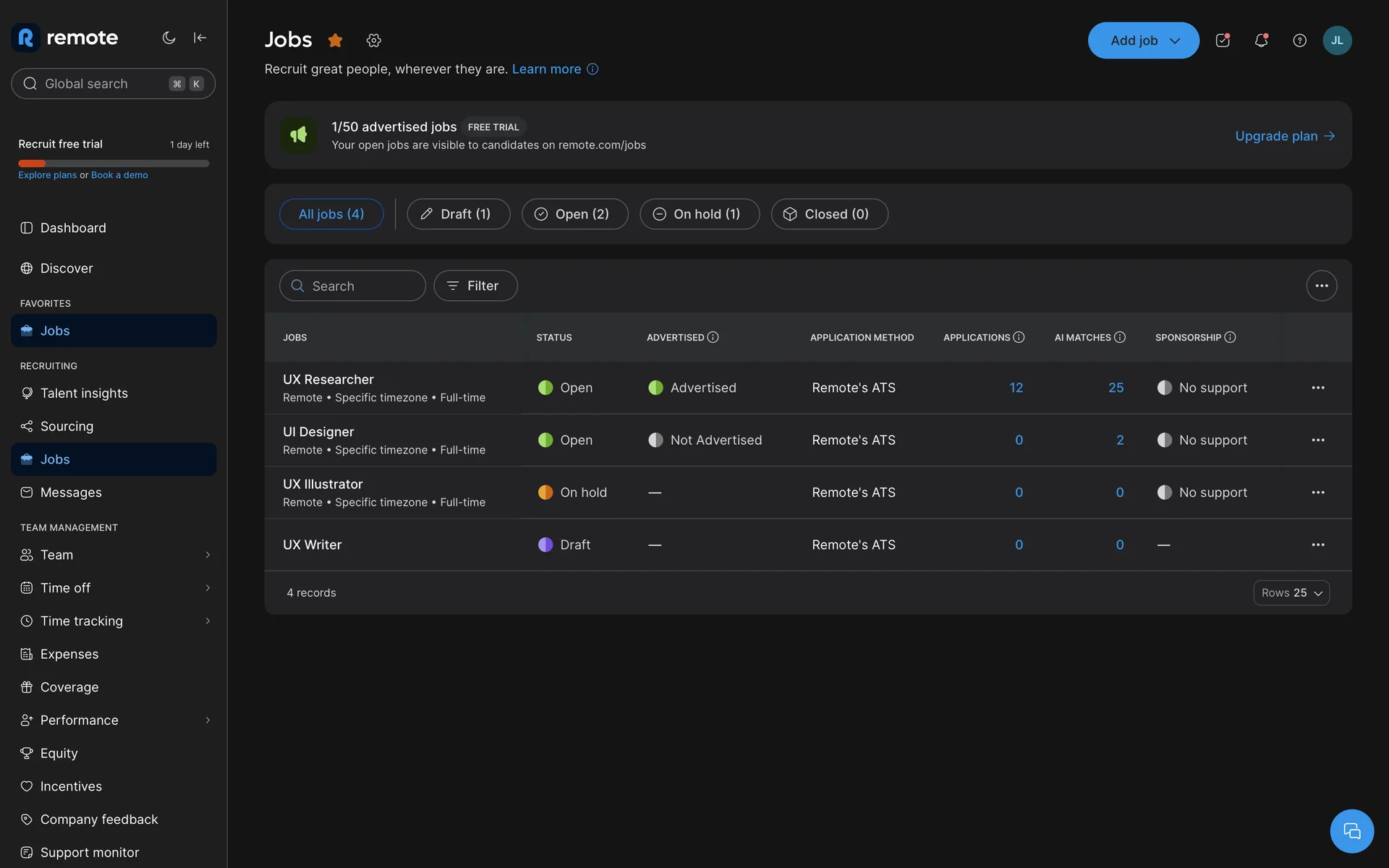1389x868 pixels.
Task: Open table options three-dot button
Action: (1321, 286)
